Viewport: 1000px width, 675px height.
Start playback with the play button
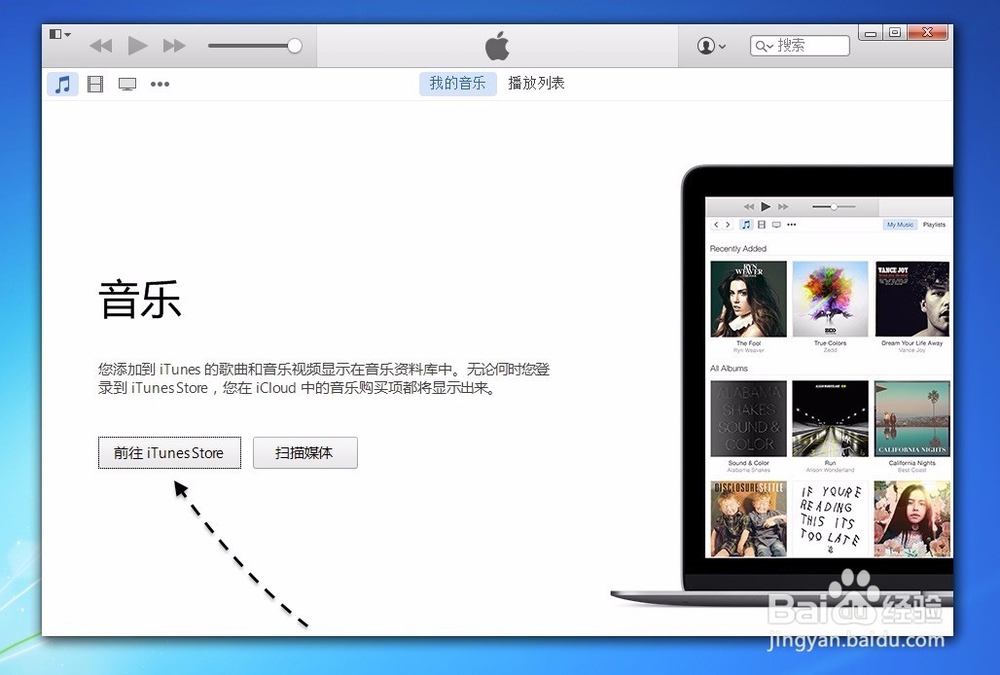tap(137, 45)
